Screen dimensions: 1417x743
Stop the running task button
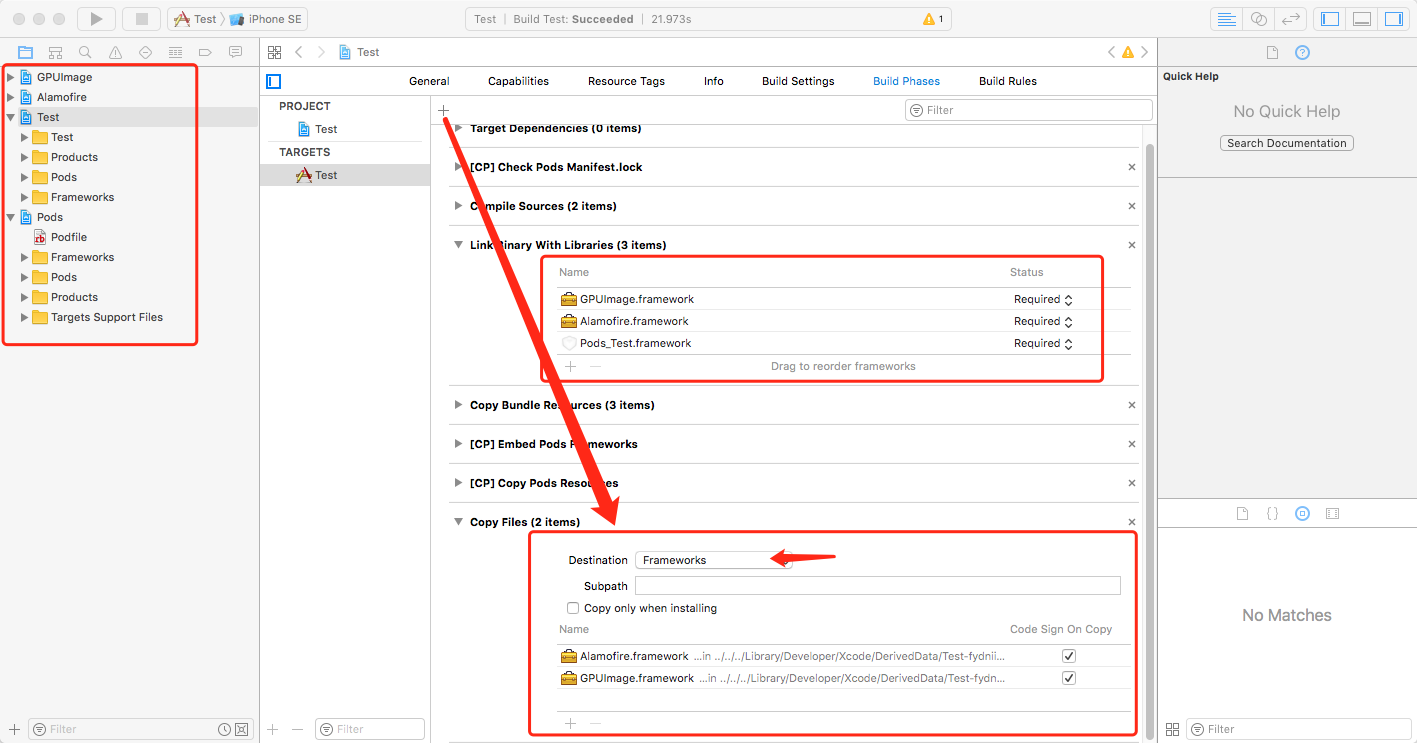point(141,19)
